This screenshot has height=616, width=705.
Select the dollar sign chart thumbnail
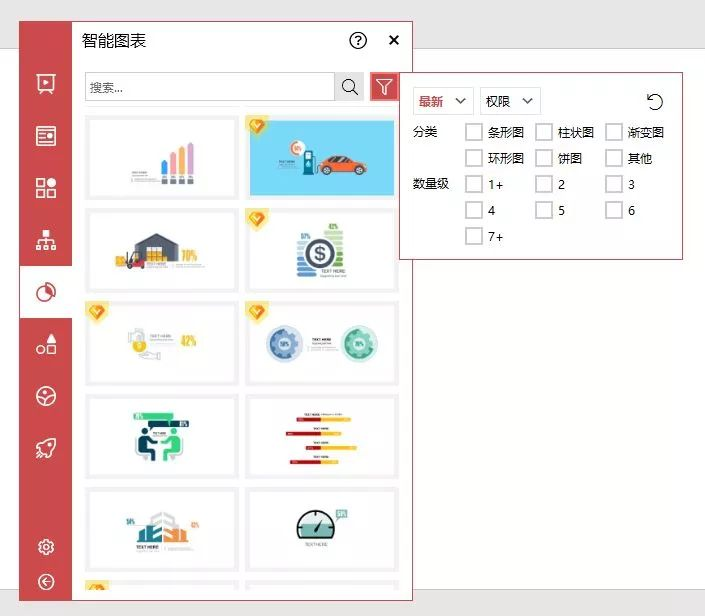(322, 250)
